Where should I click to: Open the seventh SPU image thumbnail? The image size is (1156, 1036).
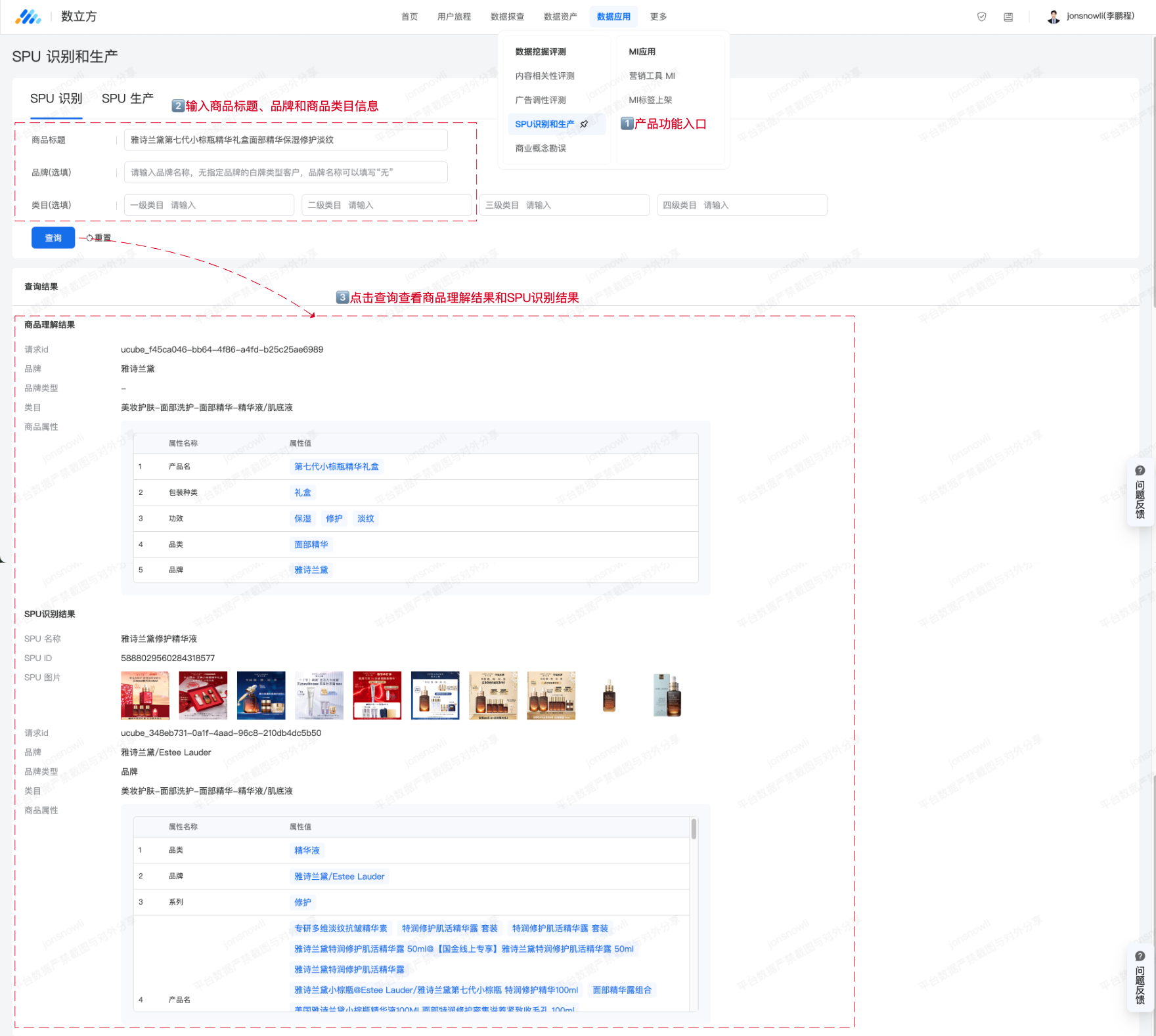tap(493, 695)
